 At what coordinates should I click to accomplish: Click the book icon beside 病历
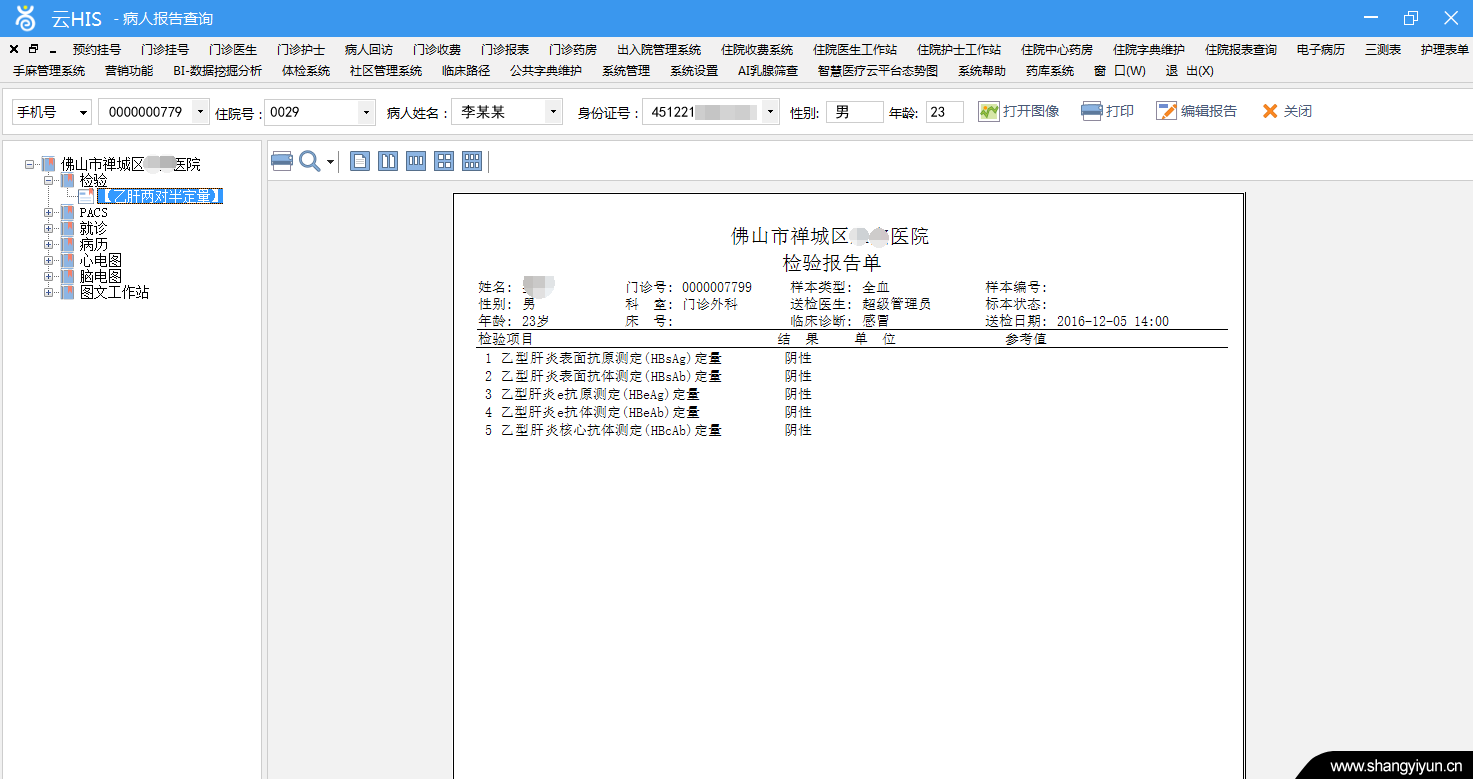(68, 244)
